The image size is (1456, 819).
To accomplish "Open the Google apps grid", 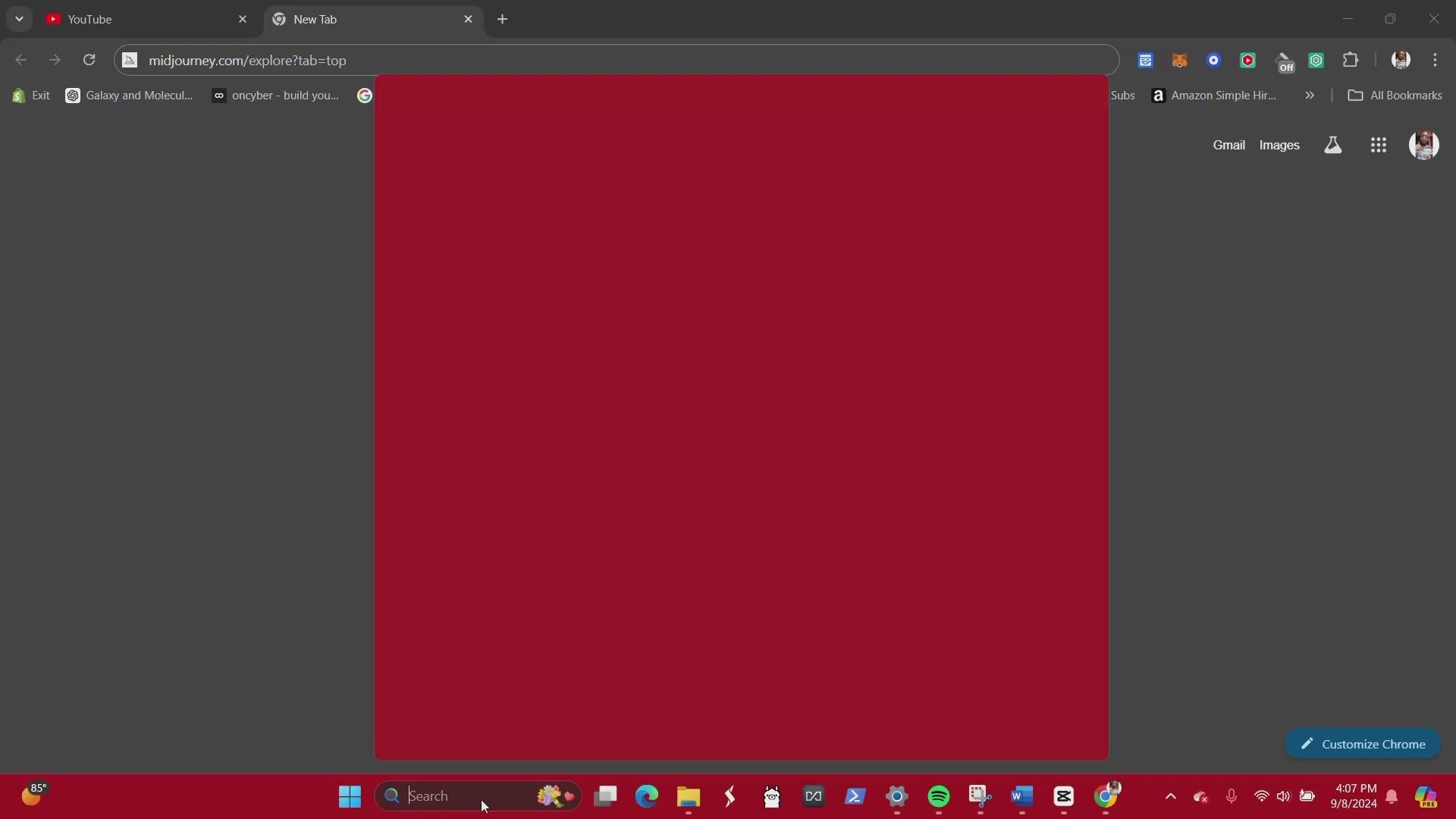I will click(x=1379, y=145).
